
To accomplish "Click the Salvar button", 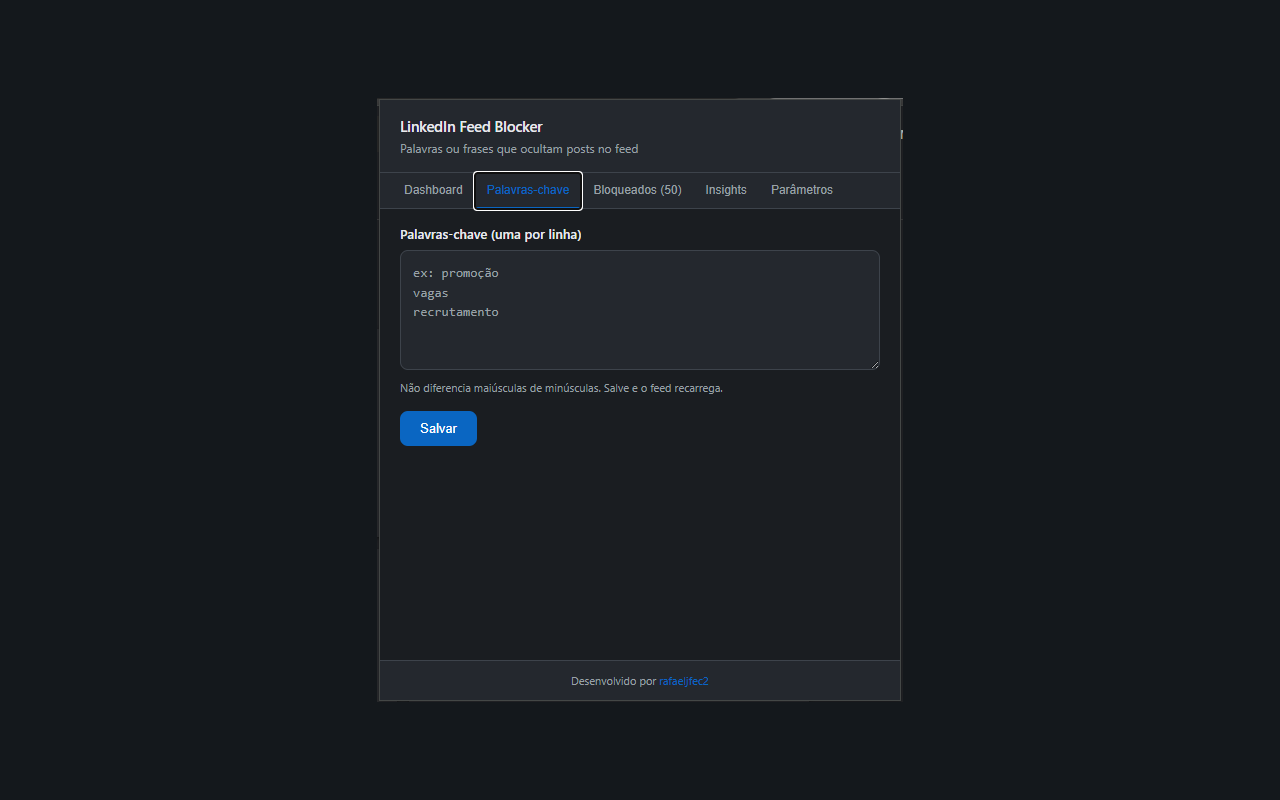I will click(438, 428).
